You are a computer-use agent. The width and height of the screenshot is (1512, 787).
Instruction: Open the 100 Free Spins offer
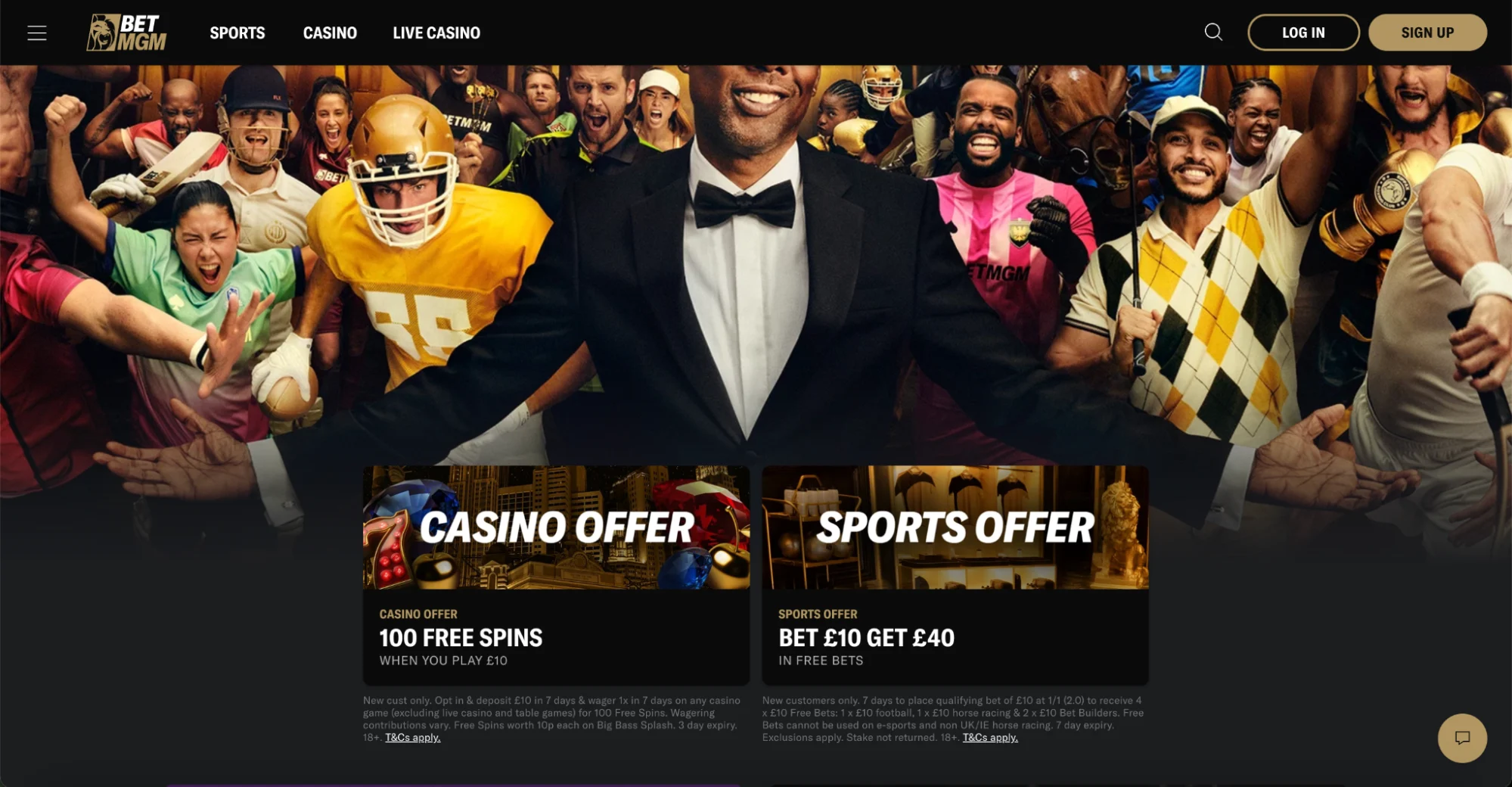461,638
